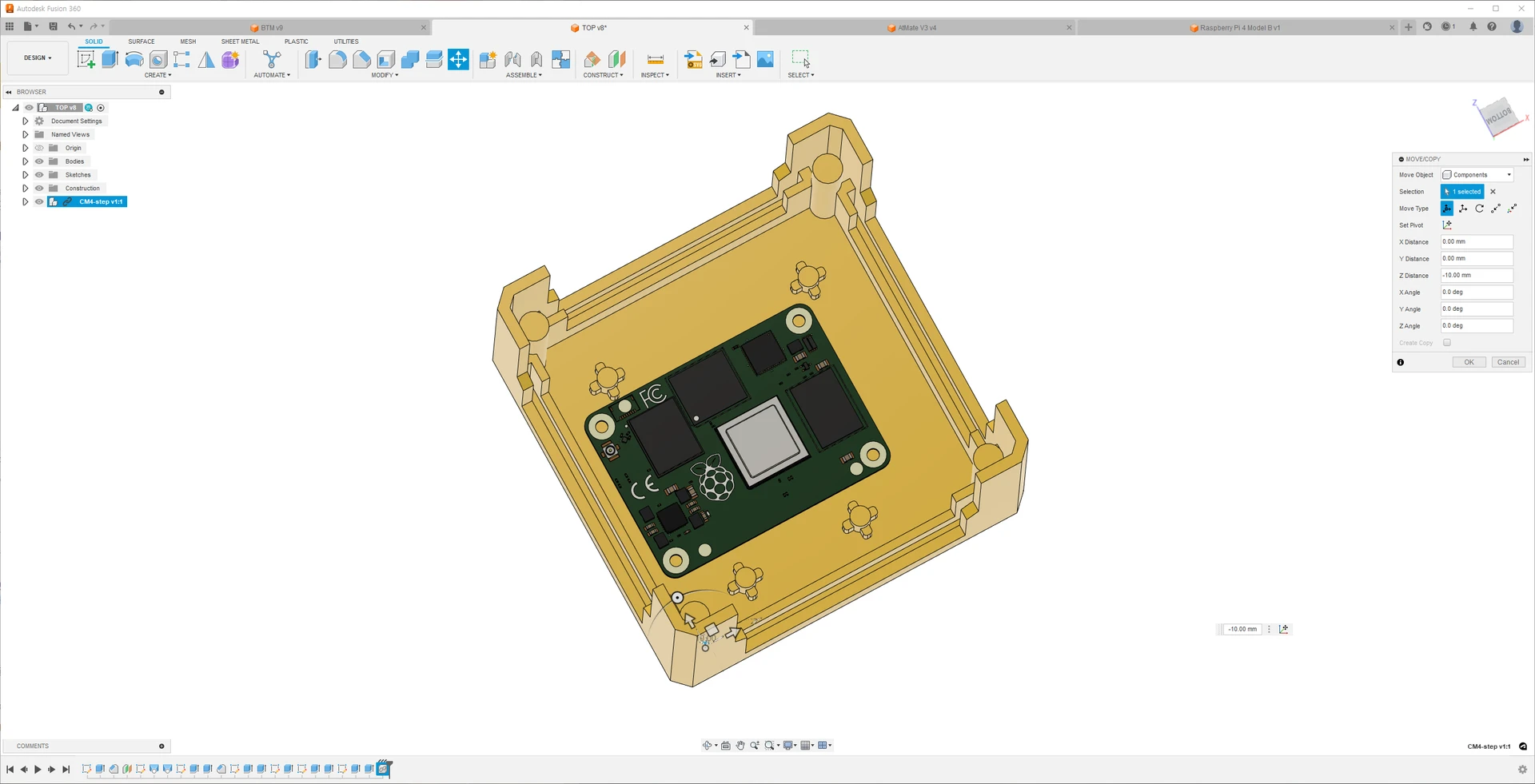Viewport: 1535px width, 784px height.
Task: Enable the Create Copy checkbox
Action: tap(1447, 343)
